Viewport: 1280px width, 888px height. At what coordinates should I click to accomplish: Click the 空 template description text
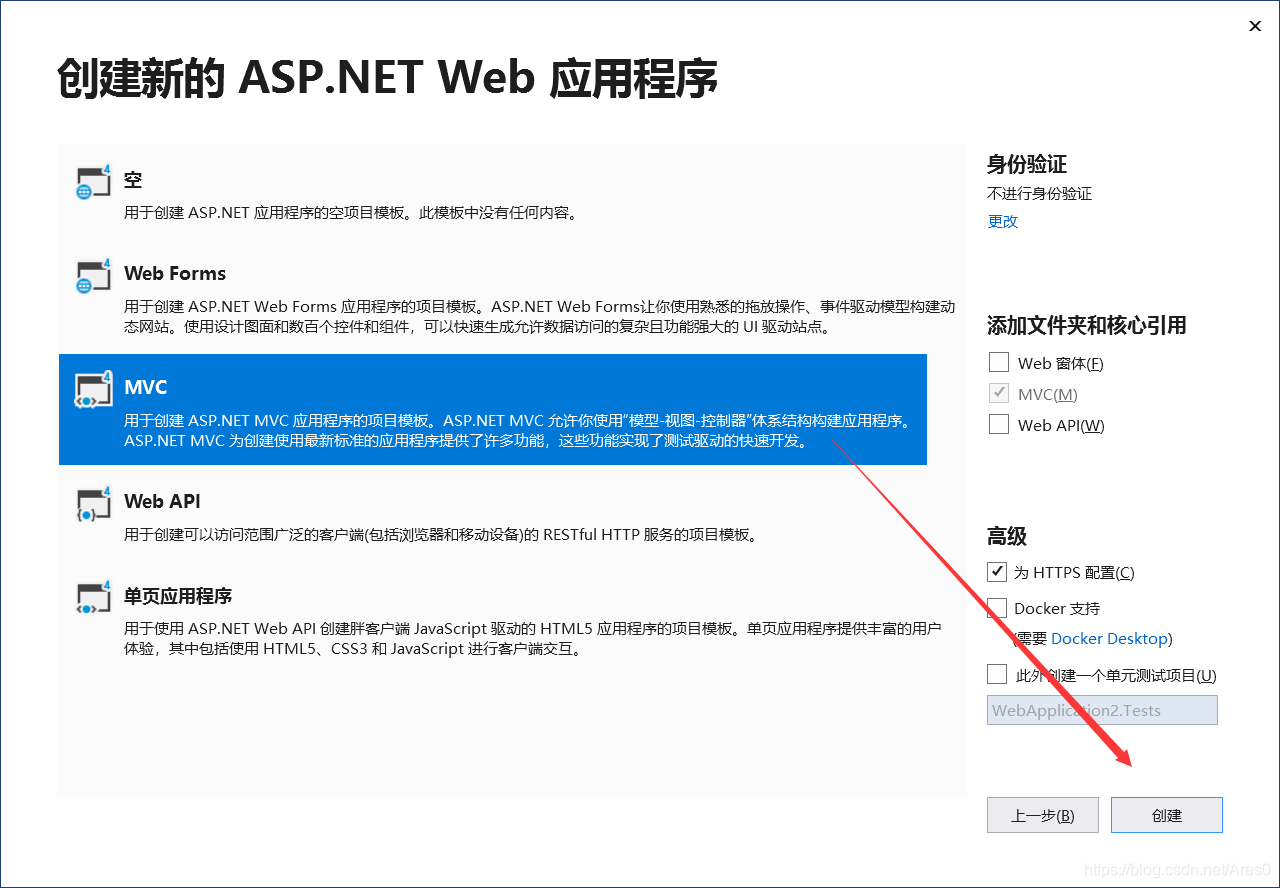(350, 212)
